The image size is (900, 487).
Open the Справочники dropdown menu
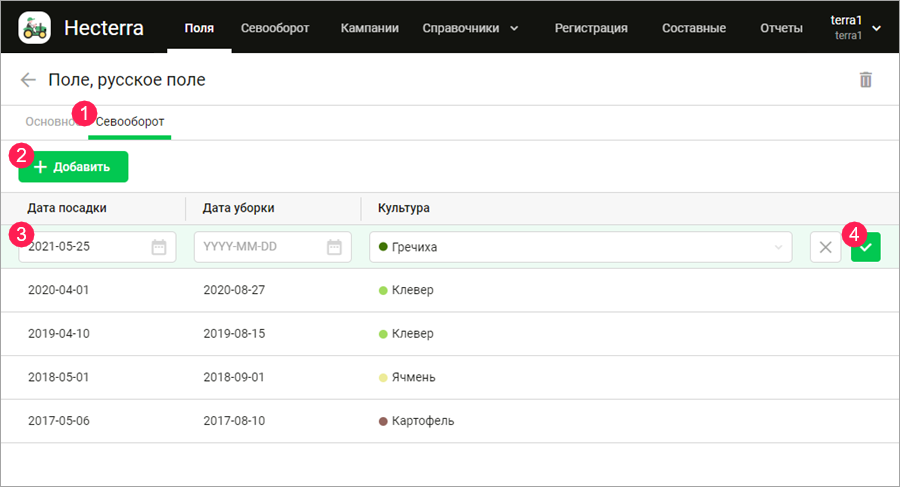470,28
